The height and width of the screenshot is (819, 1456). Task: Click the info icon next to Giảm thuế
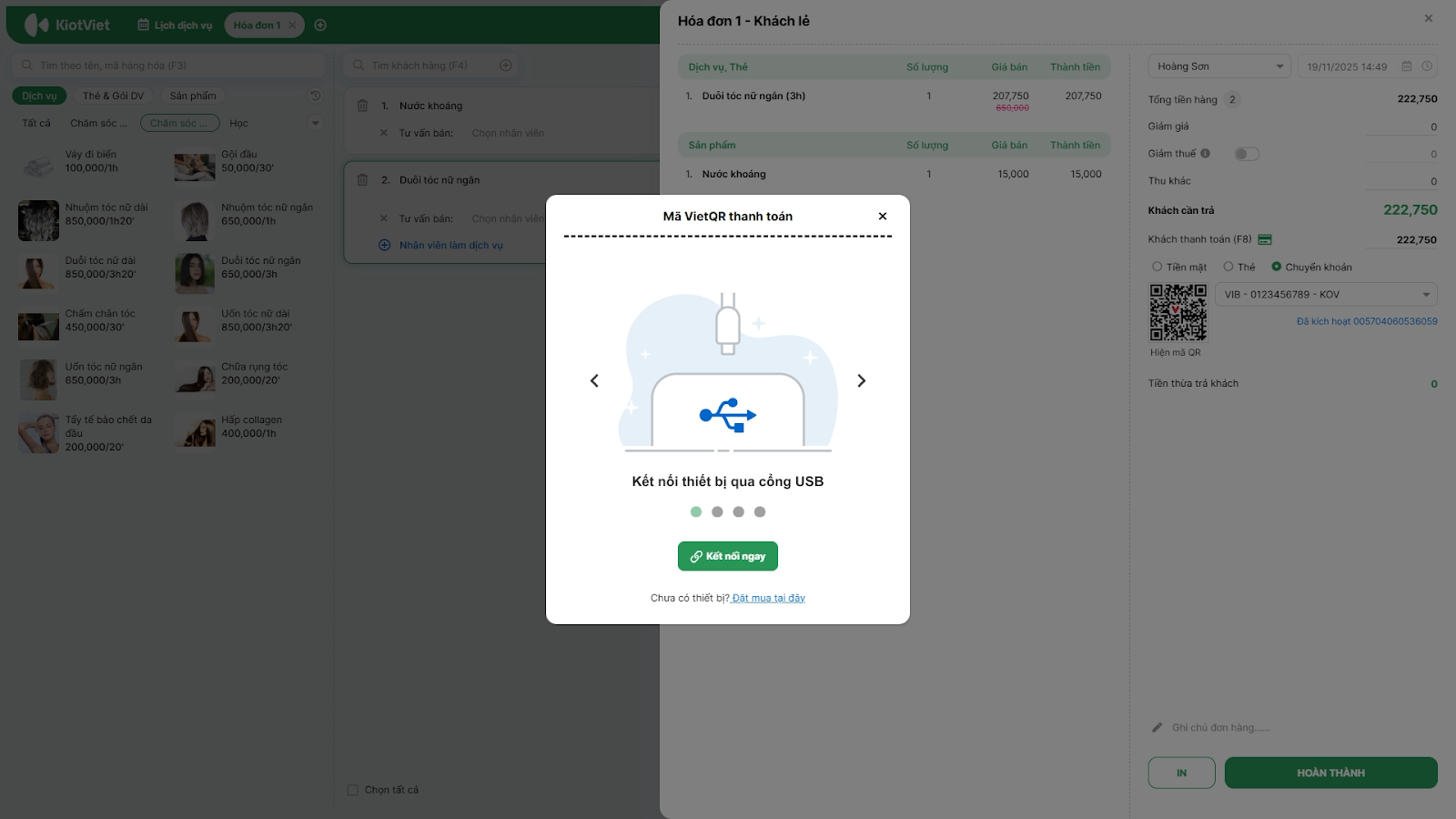tap(1205, 154)
